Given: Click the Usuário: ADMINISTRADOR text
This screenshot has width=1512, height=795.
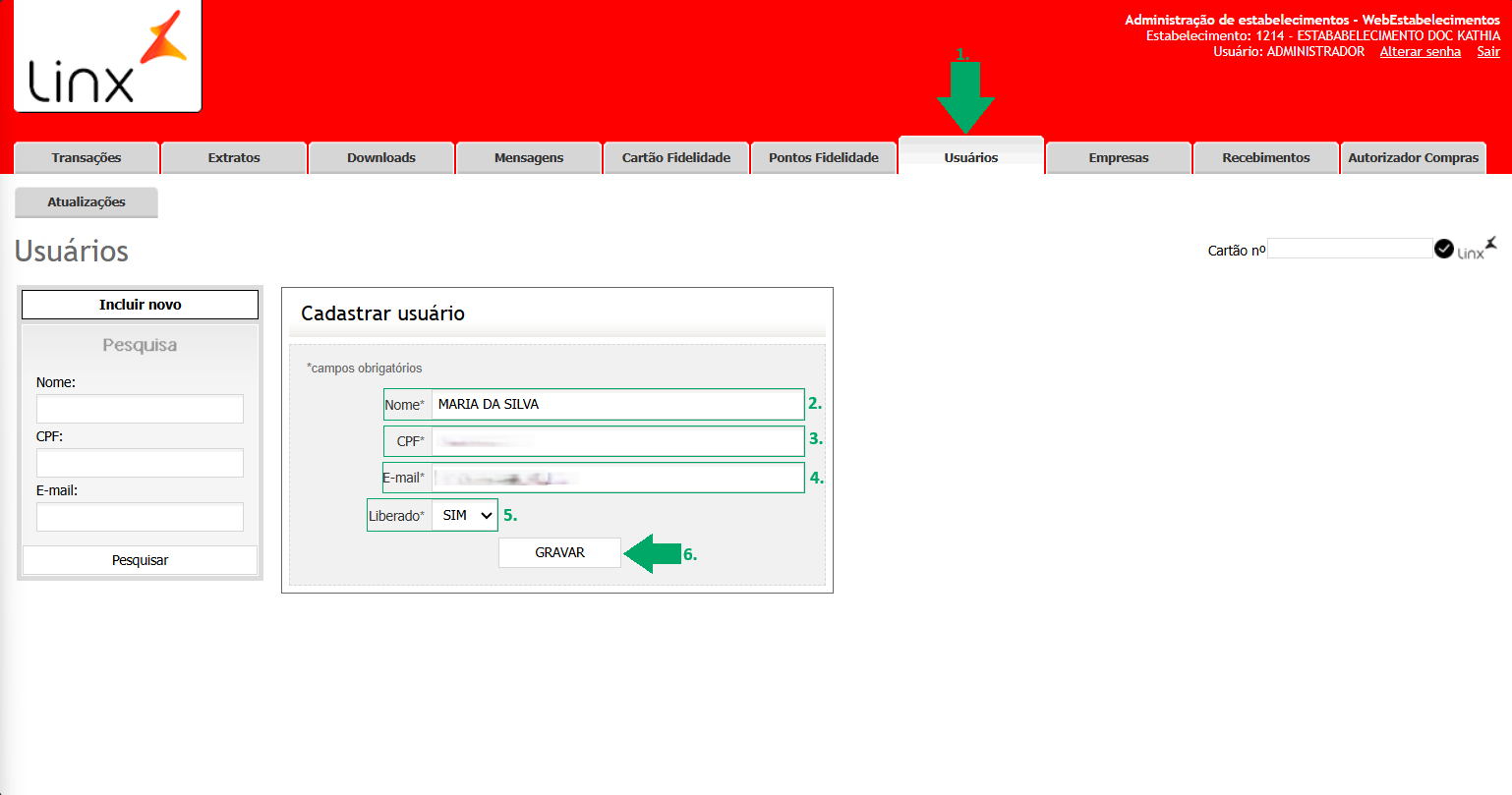Looking at the screenshot, I should [1289, 52].
